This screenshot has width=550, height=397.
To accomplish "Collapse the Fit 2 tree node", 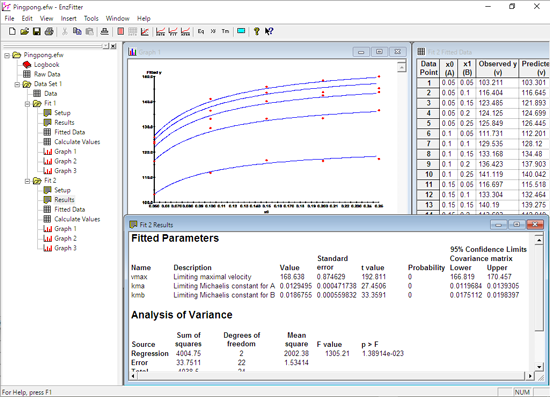I will point(27,181).
